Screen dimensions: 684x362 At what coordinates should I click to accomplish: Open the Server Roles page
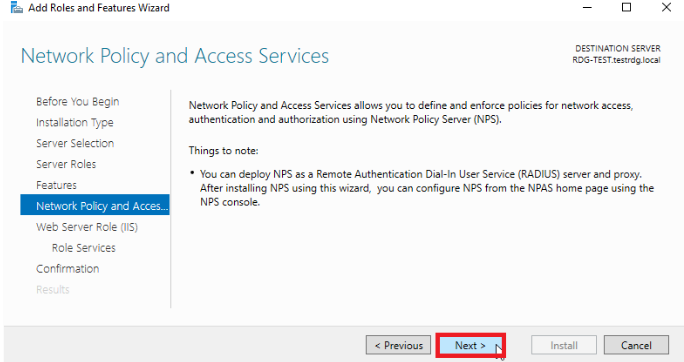point(66,164)
